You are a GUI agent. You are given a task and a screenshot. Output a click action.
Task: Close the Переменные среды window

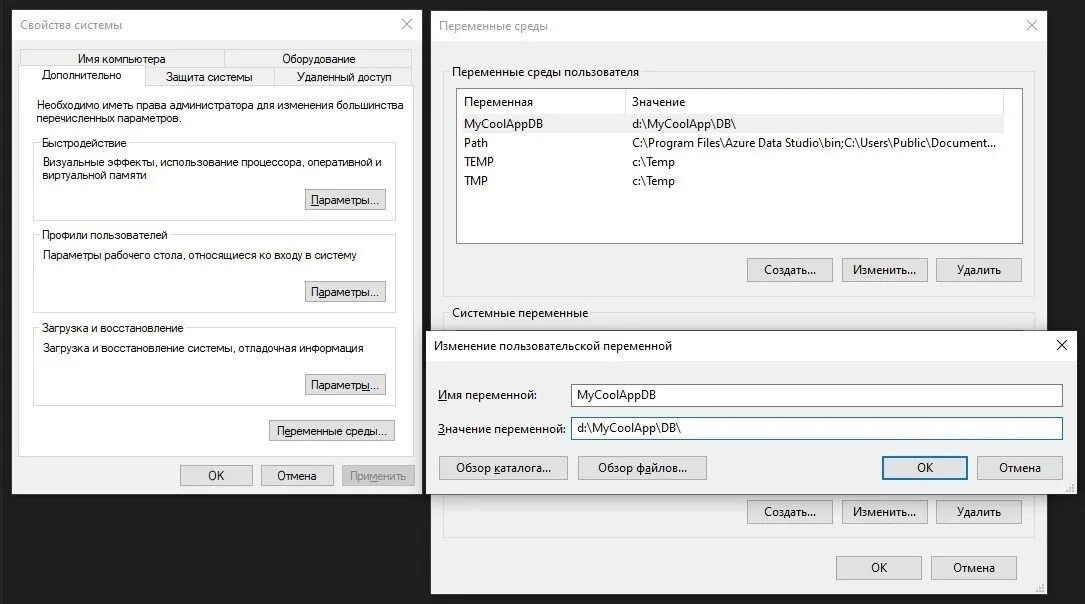point(1032,26)
